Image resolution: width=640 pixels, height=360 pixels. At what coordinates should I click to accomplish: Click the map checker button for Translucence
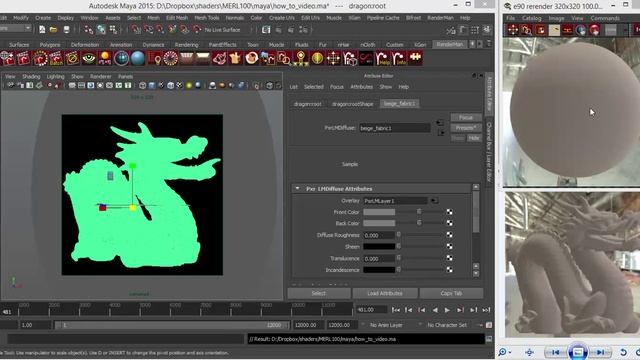[x=449, y=258]
